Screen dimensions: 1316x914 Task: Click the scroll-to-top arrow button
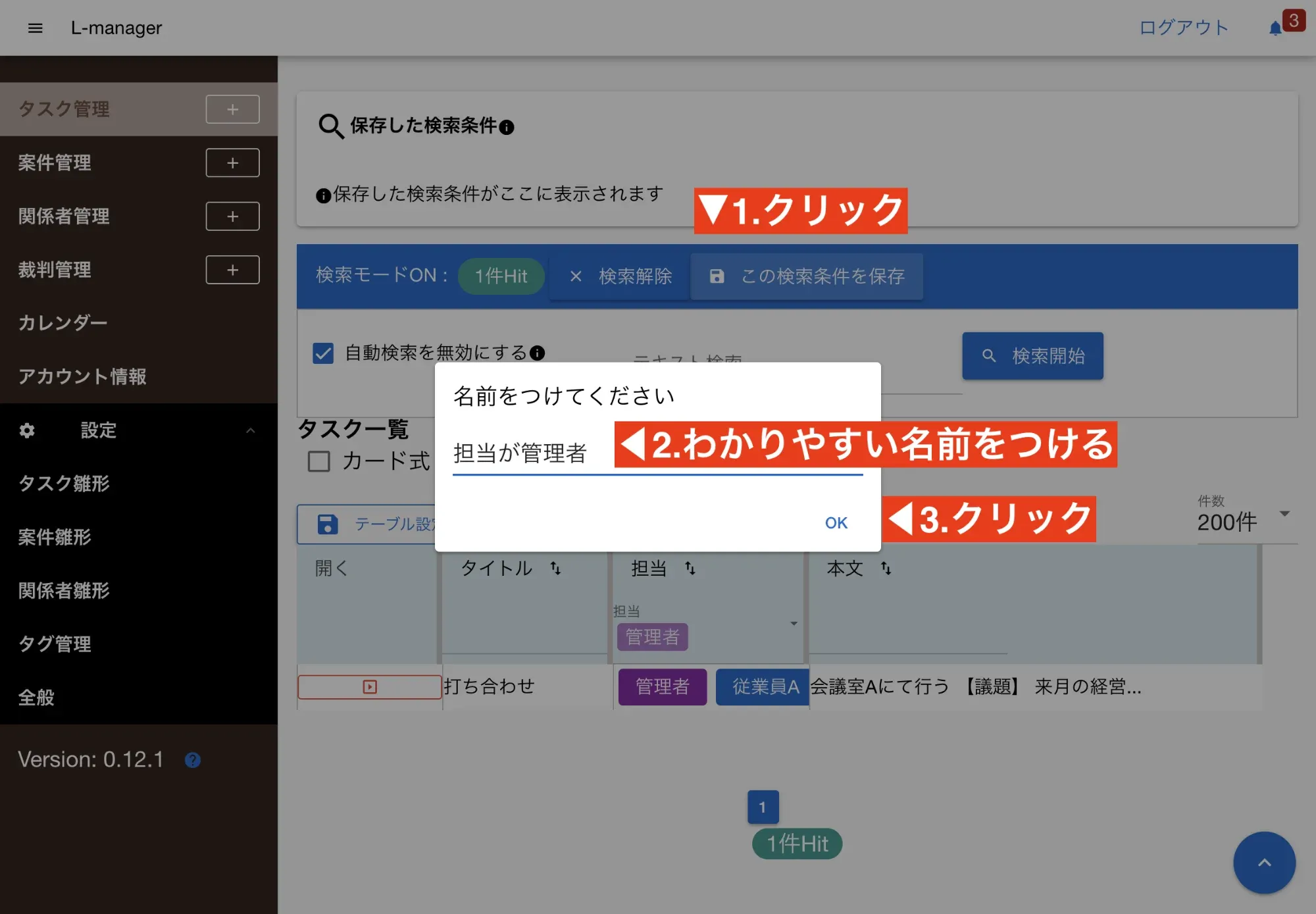1264,863
